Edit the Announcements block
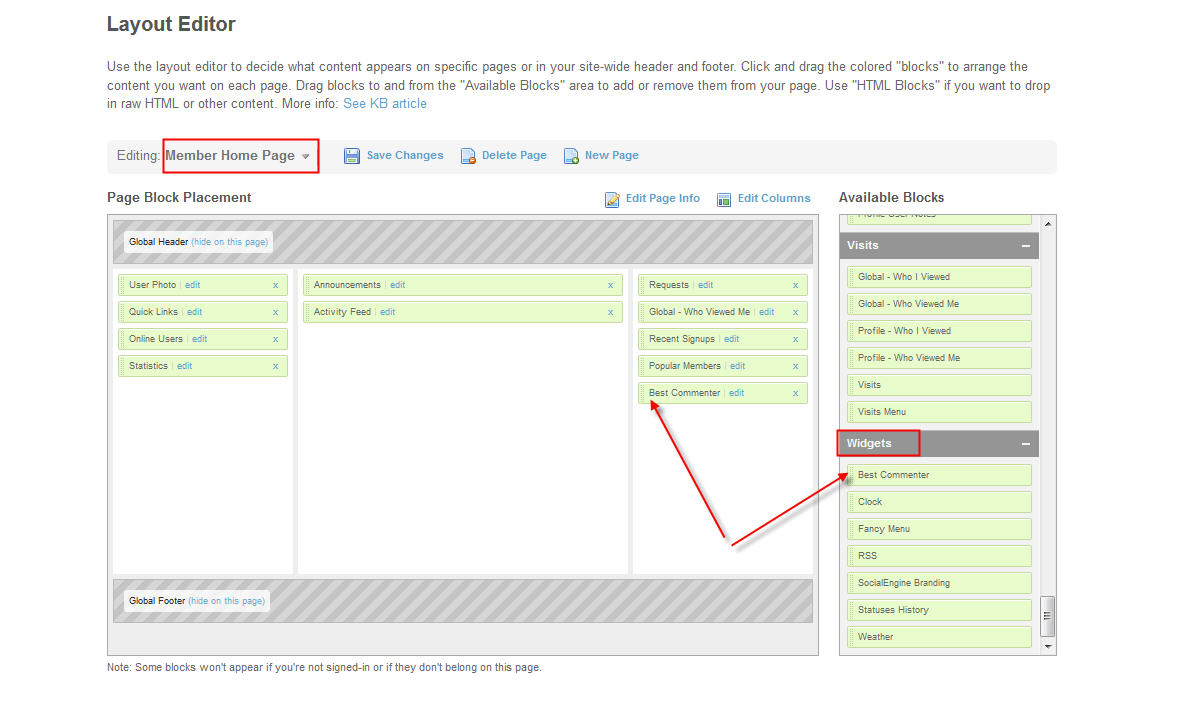1189x703 pixels. coord(397,285)
